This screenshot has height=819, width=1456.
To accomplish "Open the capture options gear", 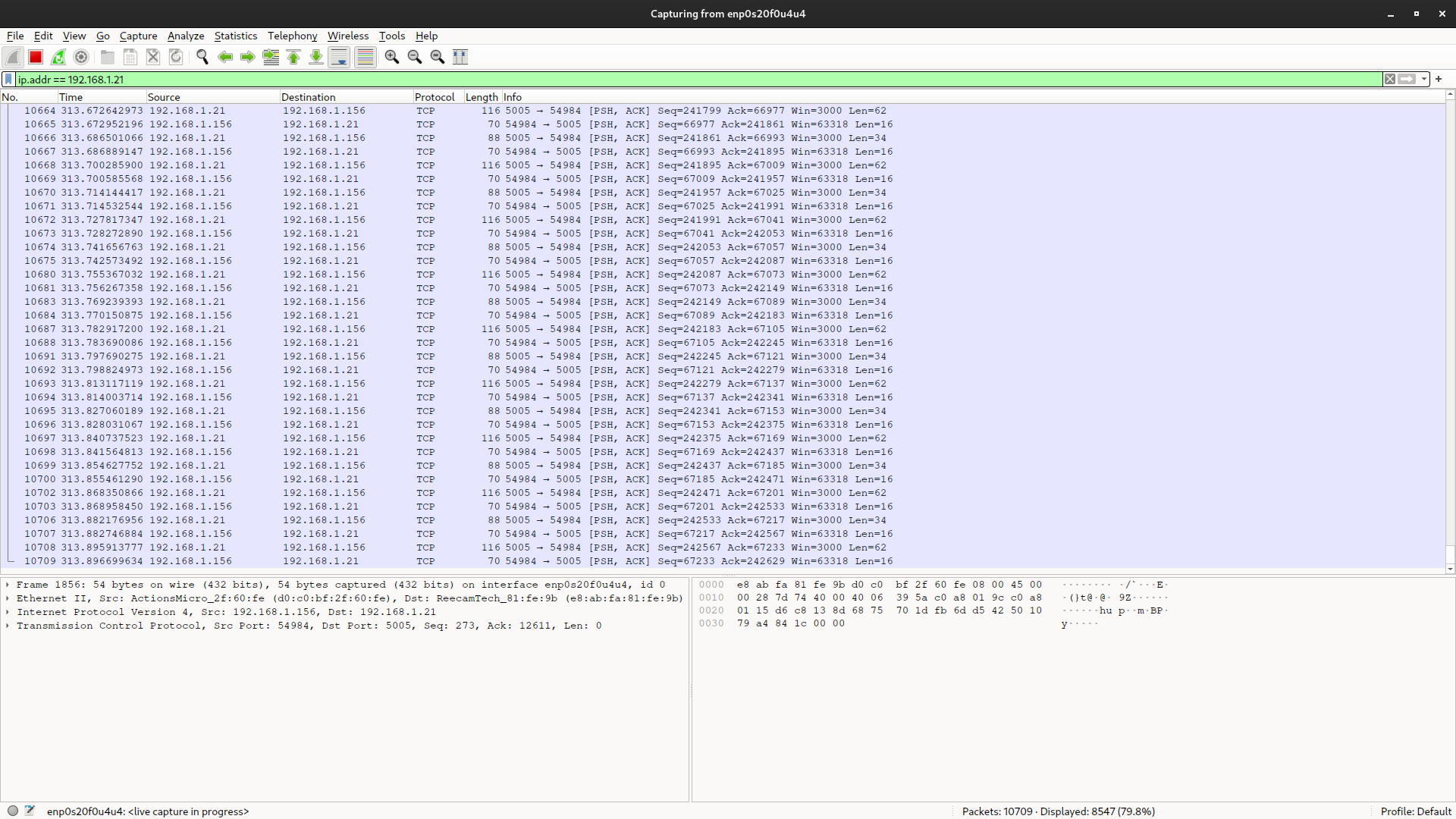I will pyautogui.click(x=81, y=57).
